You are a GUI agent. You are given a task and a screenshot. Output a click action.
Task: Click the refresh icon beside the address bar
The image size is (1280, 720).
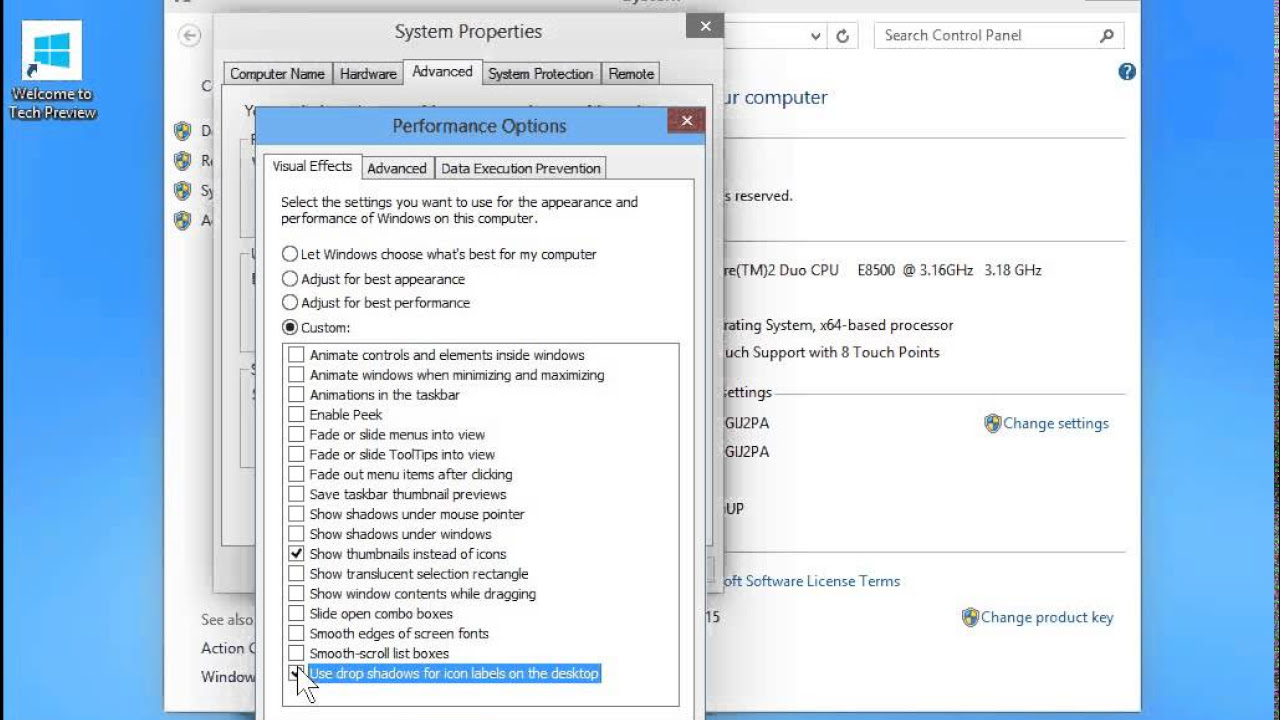click(843, 35)
